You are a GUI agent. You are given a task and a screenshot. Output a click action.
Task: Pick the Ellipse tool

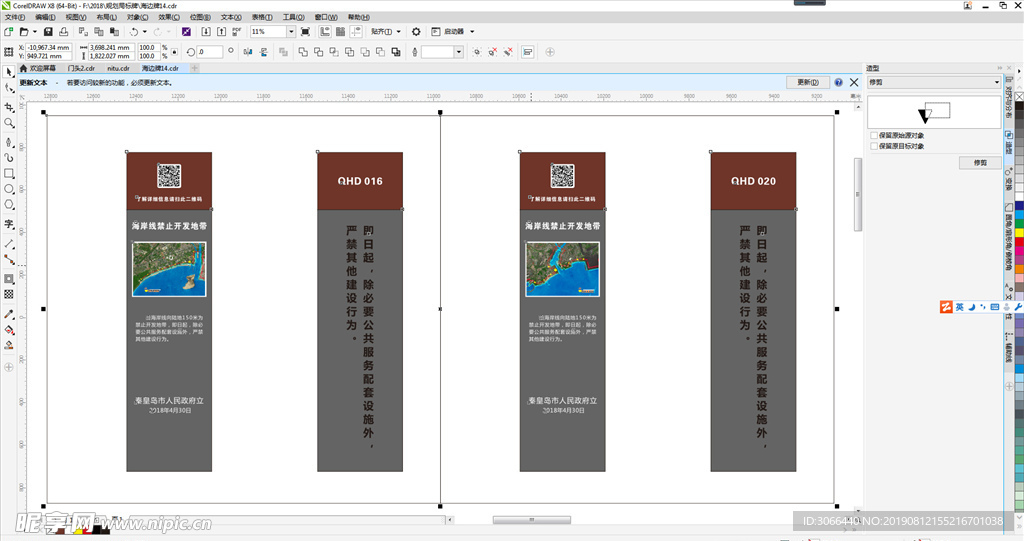tap(9, 189)
